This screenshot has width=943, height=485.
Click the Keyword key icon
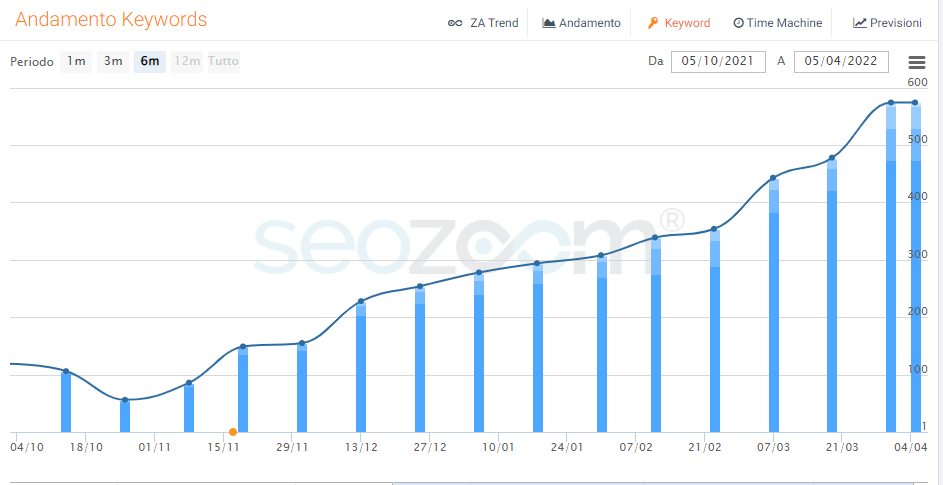pyautogui.click(x=653, y=23)
